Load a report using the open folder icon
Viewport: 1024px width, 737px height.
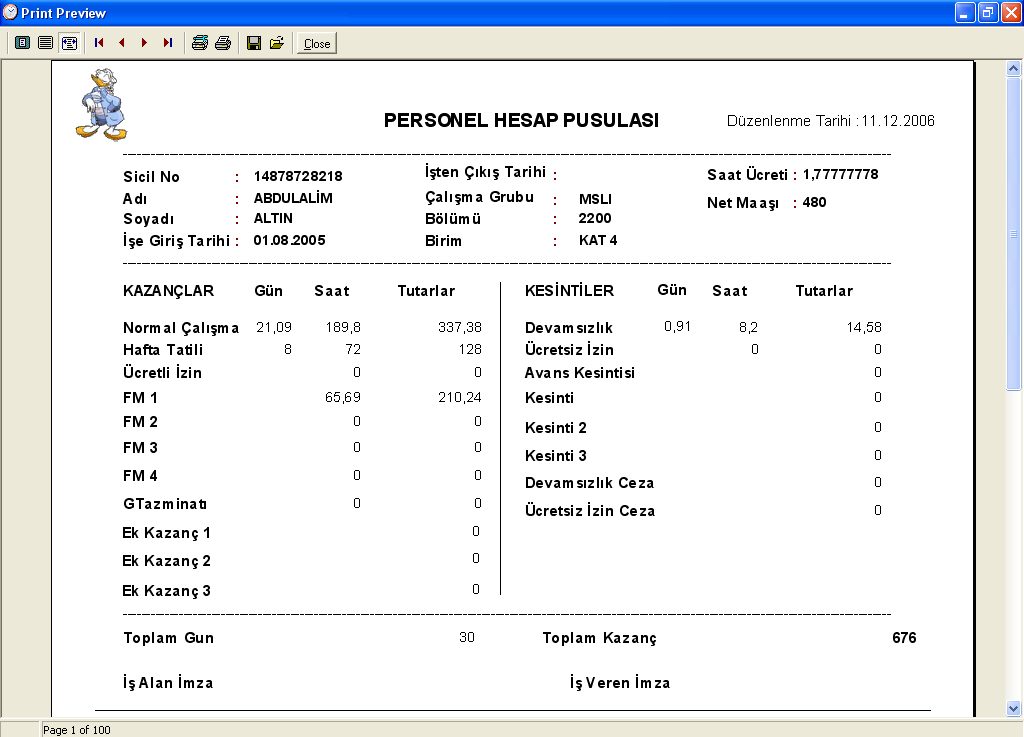pyautogui.click(x=277, y=43)
